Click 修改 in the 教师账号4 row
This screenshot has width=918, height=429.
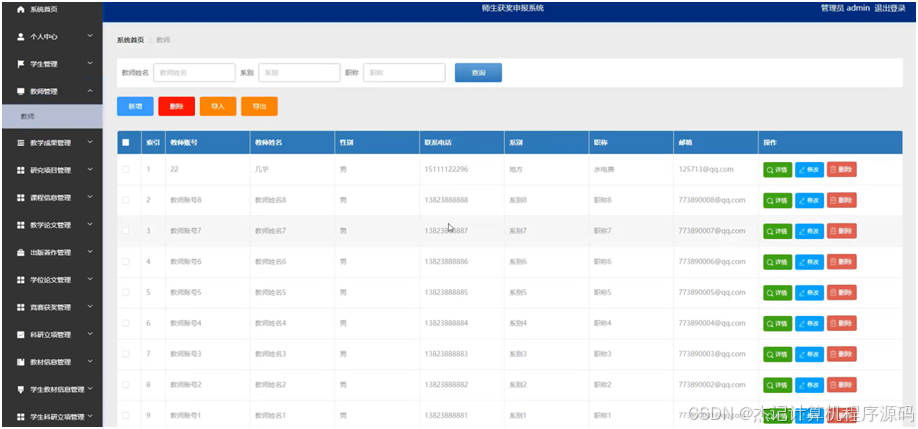click(809, 323)
